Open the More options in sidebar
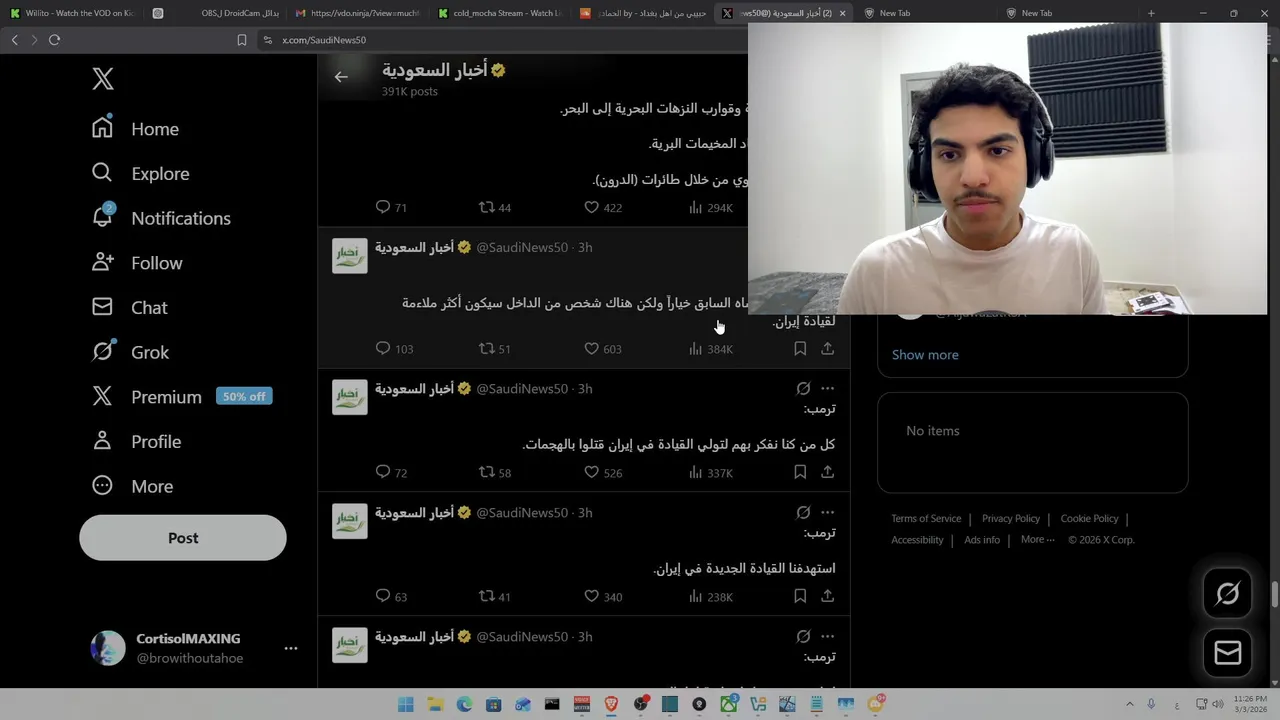This screenshot has width=1280, height=720. [x=132, y=486]
